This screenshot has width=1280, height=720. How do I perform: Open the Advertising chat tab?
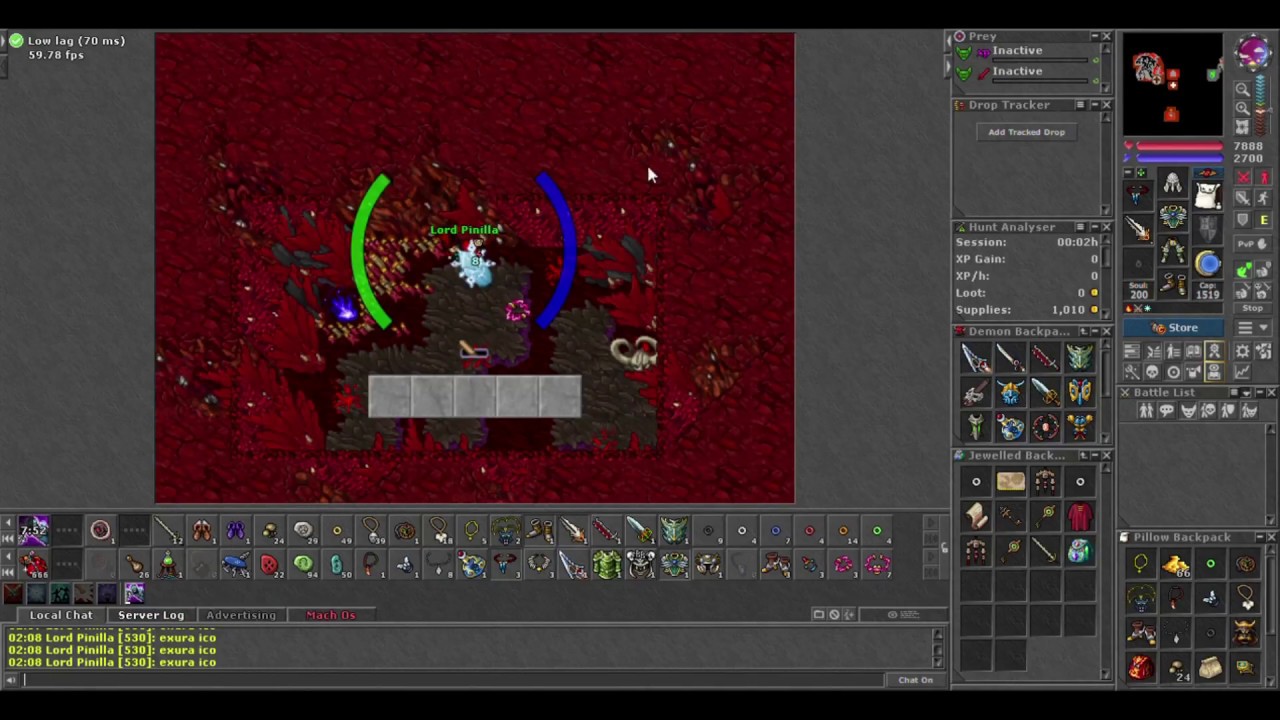241,615
